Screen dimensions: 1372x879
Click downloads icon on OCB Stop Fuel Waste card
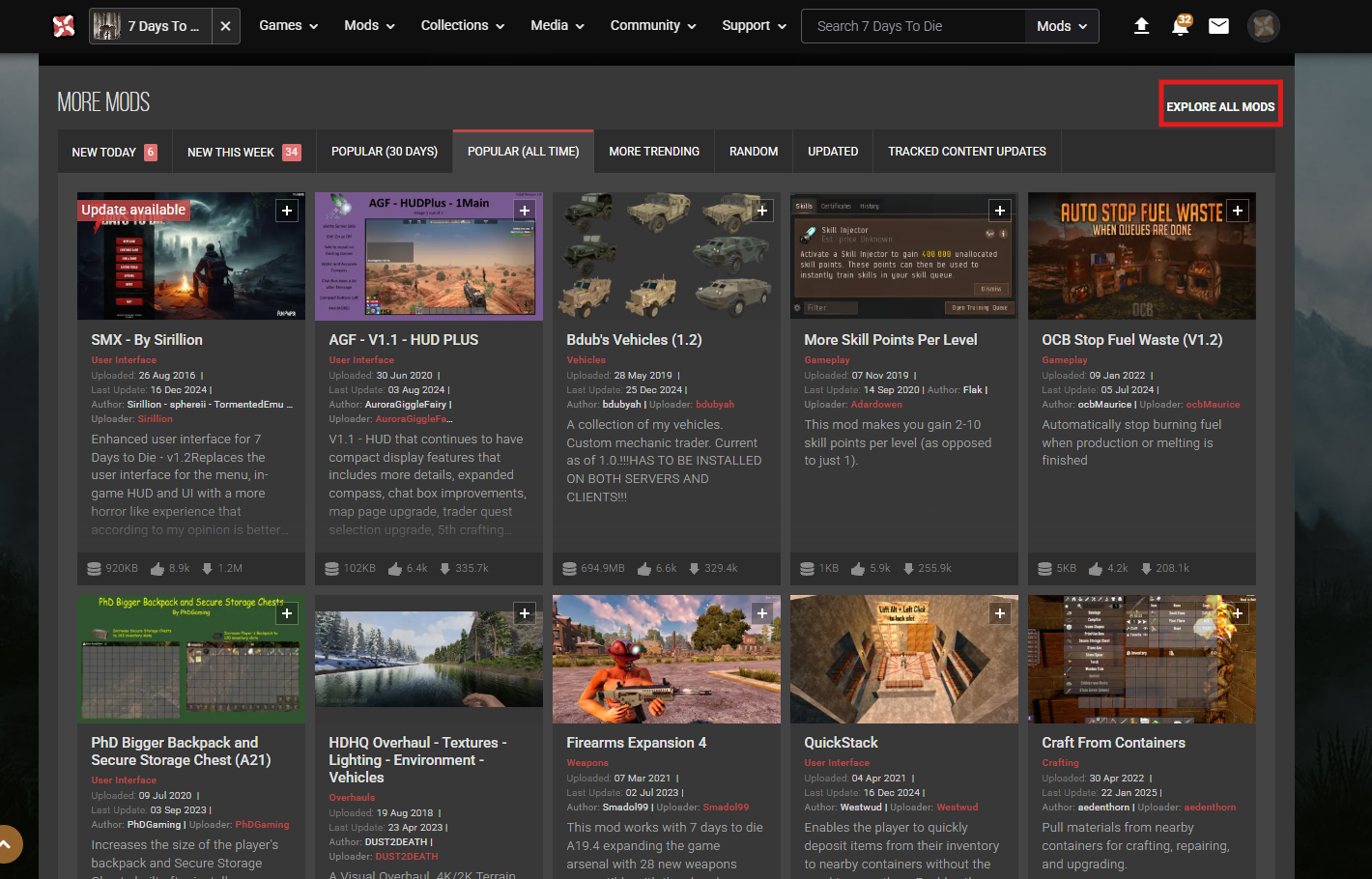pos(1146,569)
